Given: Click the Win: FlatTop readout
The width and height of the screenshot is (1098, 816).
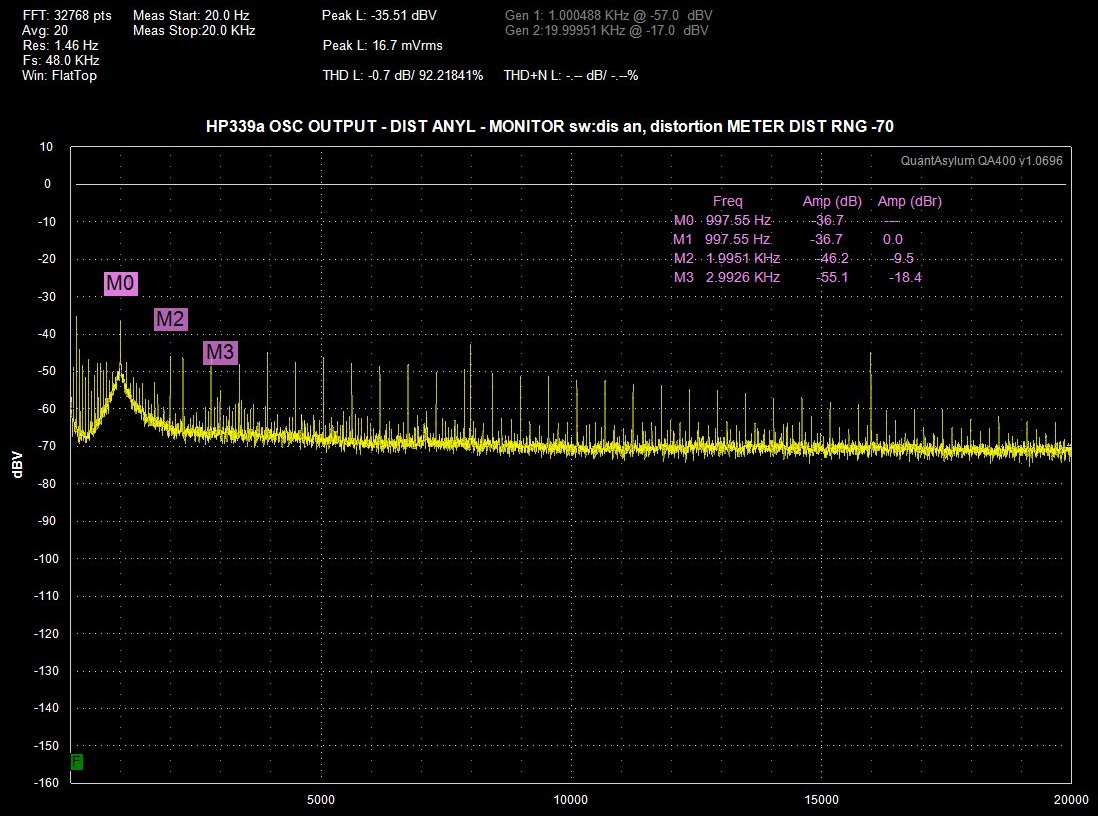Looking at the screenshot, I should [60, 76].
